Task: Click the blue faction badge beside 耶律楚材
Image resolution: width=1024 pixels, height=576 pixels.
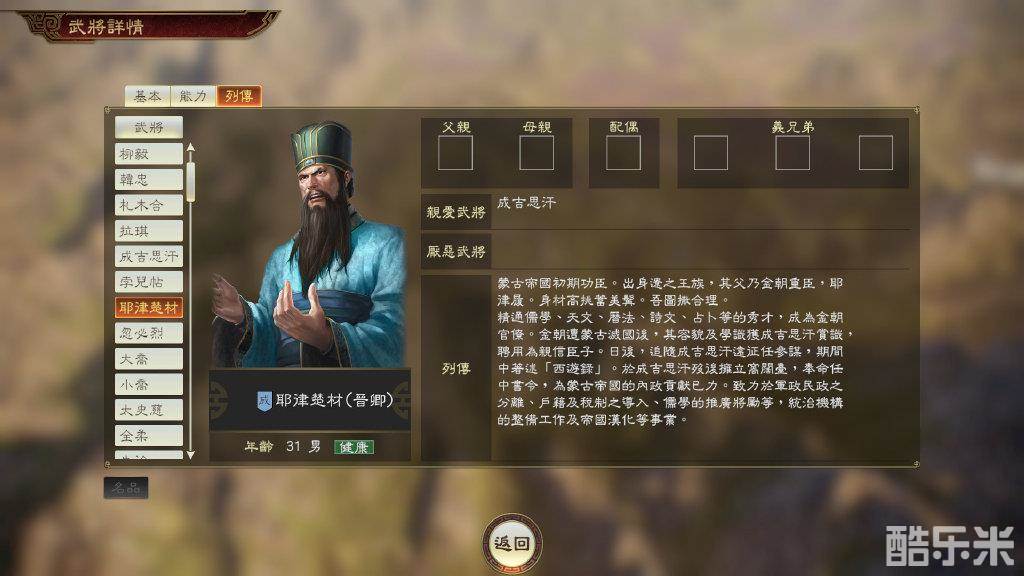Action: [x=264, y=400]
